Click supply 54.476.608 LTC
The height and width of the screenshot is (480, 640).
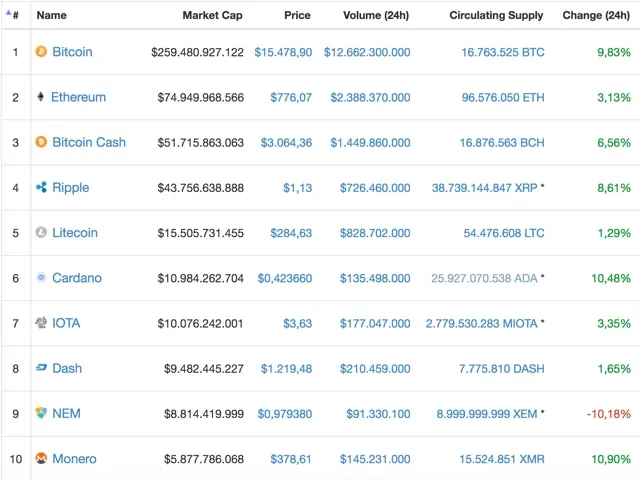(x=504, y=233)
